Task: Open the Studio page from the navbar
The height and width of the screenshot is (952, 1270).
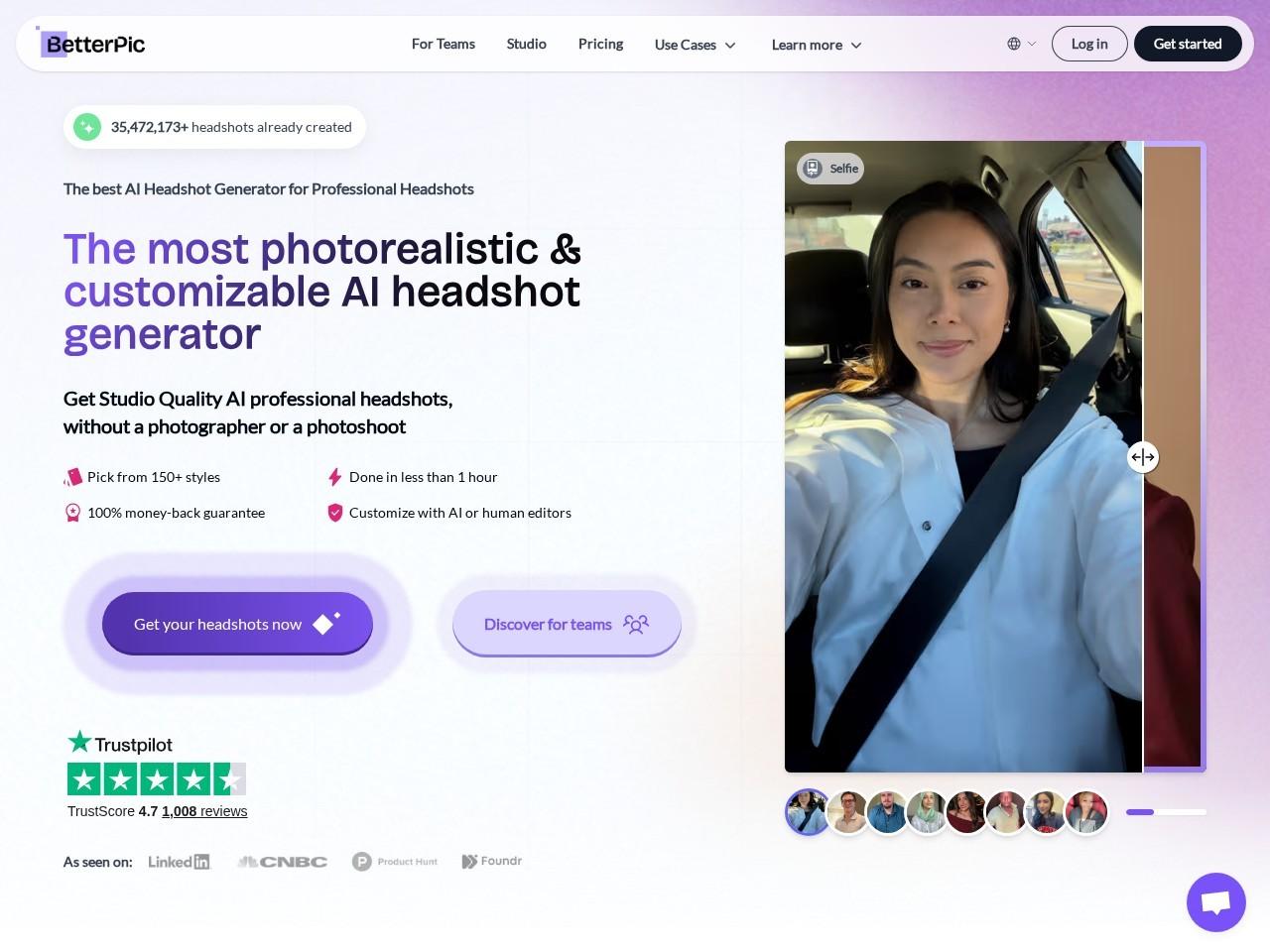Action: pos(526,44)
